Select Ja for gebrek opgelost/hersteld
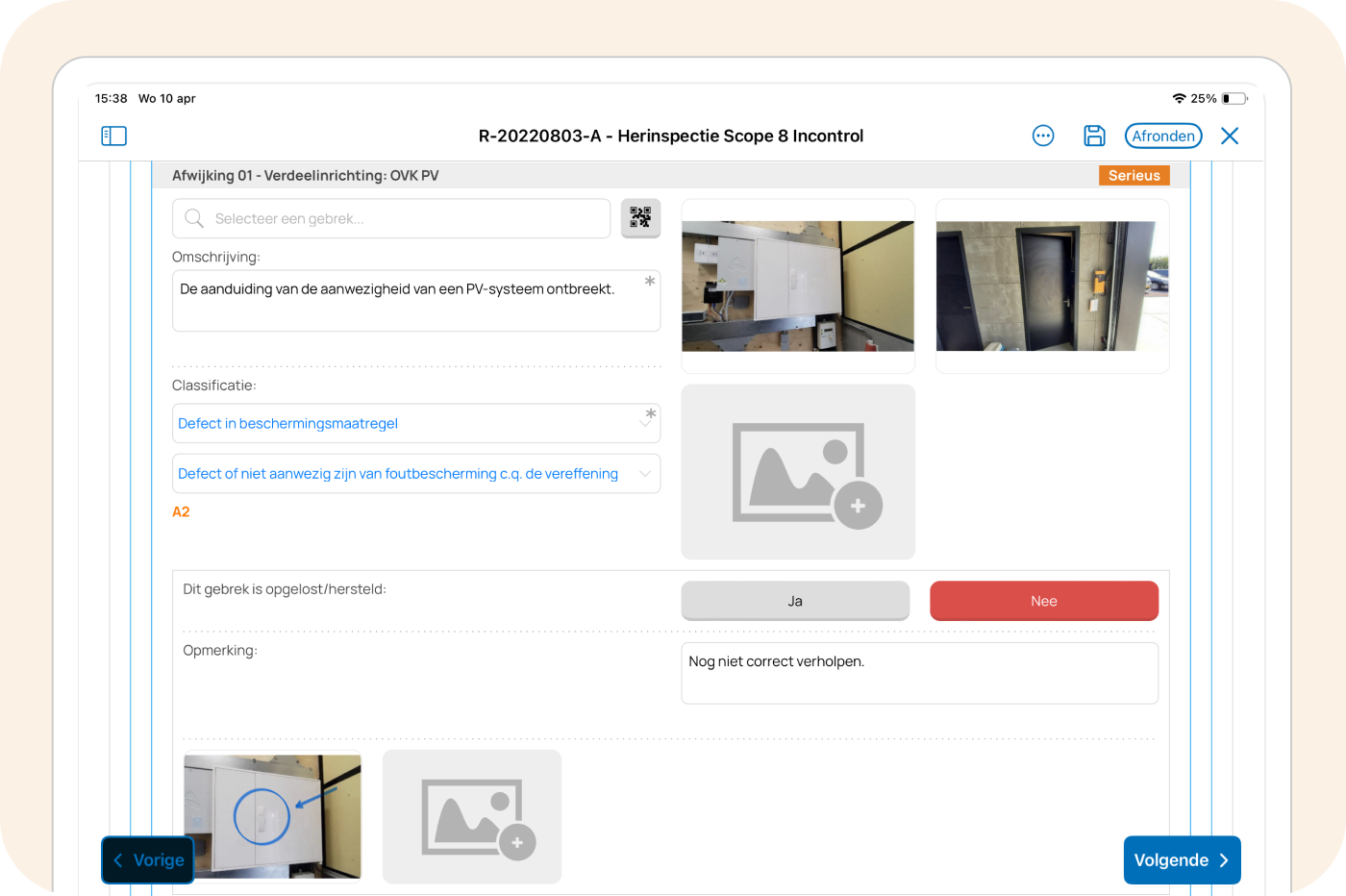Screen dimensions: 1346x896 (795, 600)
